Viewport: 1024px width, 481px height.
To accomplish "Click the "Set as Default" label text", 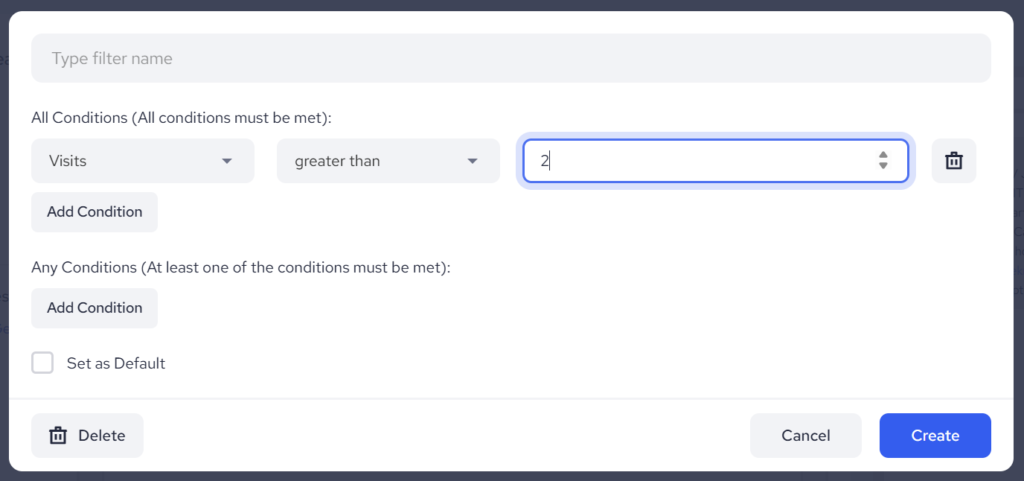I will point(116,363).
